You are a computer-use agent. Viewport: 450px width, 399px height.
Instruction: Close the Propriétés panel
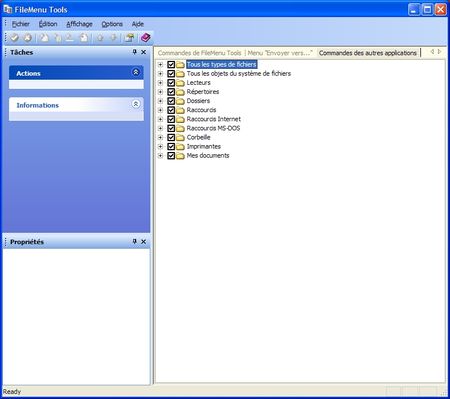143,241
